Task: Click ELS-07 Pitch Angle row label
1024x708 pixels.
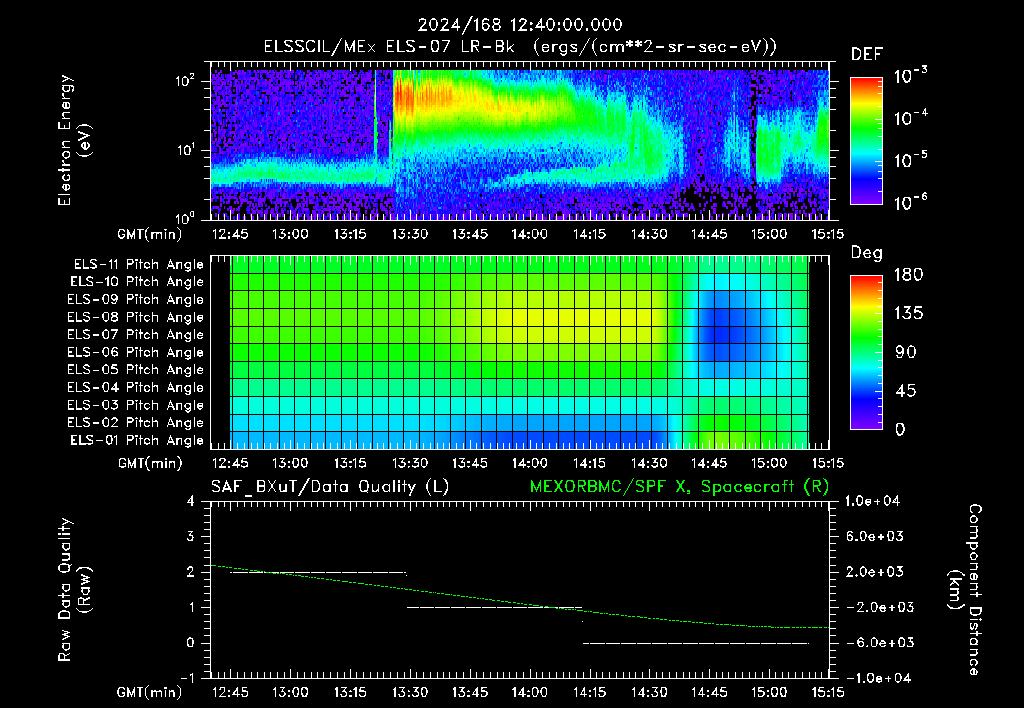Action: (136, 335)
